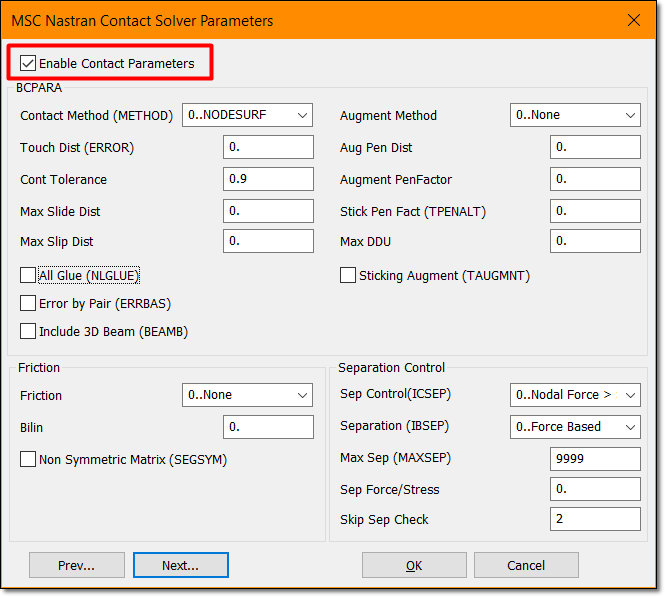This screenshot has height=597, width=665.
Task: Click Touch Dist (ERROR) field
Action: (268, 147)
